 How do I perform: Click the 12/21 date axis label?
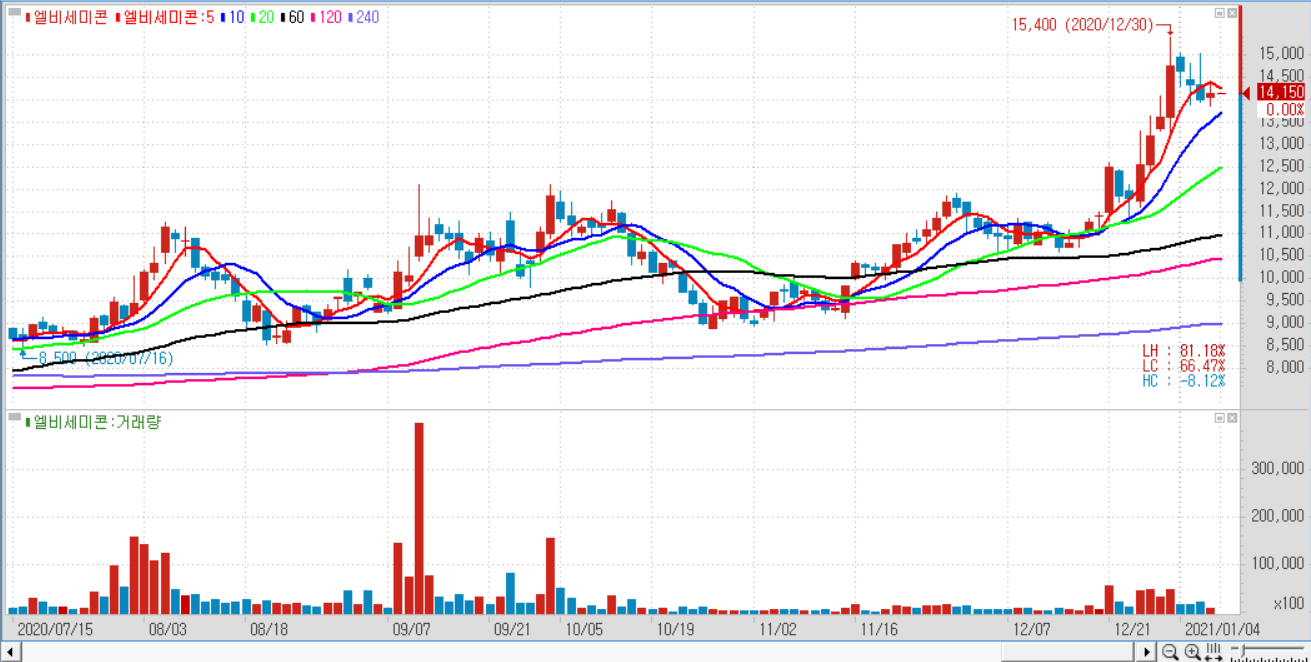(1132, 630)
